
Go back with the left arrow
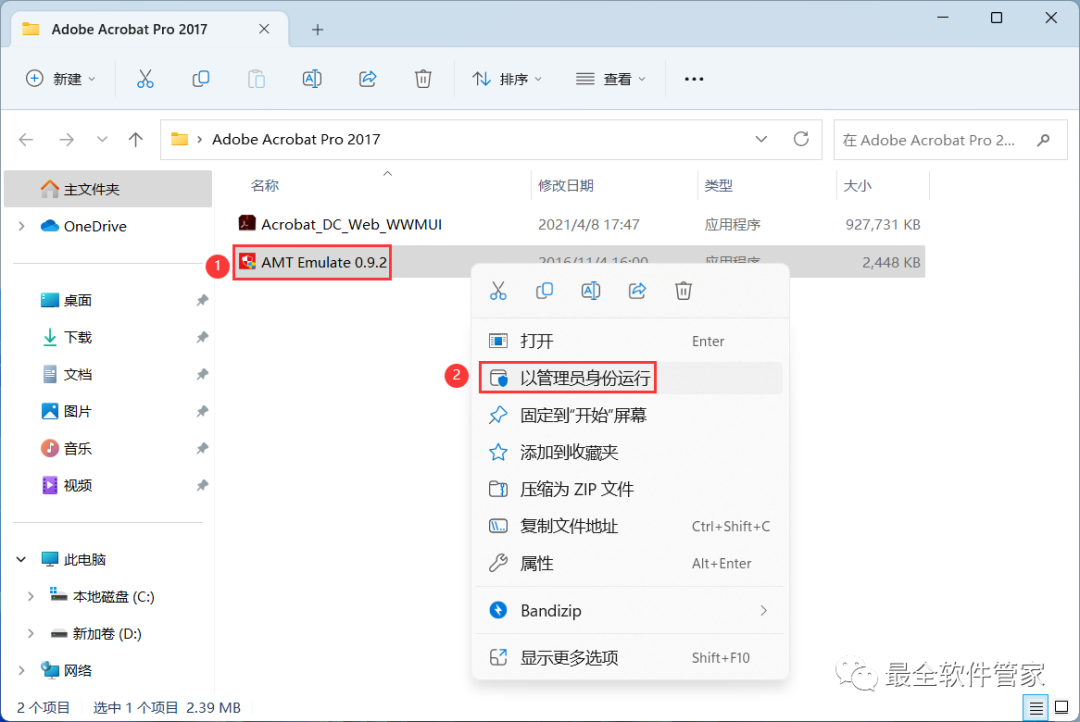click(x=26, y=140)
